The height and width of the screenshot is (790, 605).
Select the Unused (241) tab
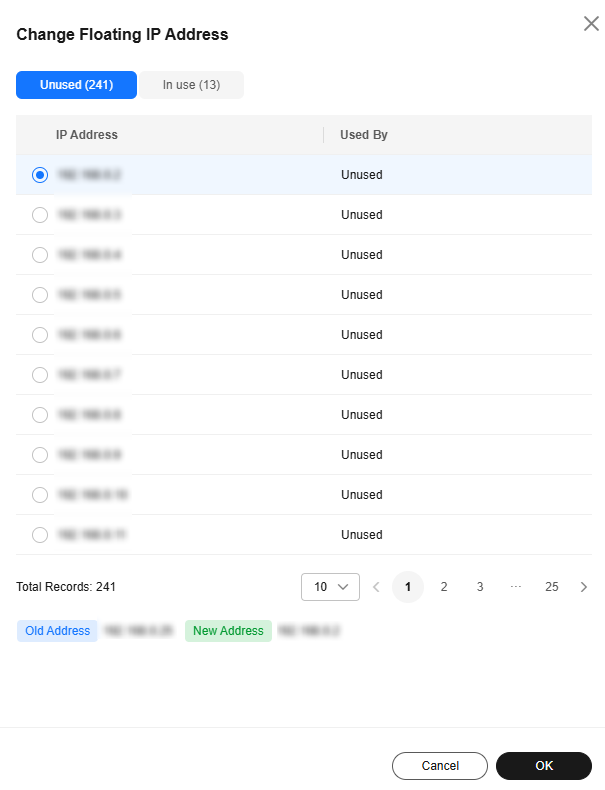[77, 85]
